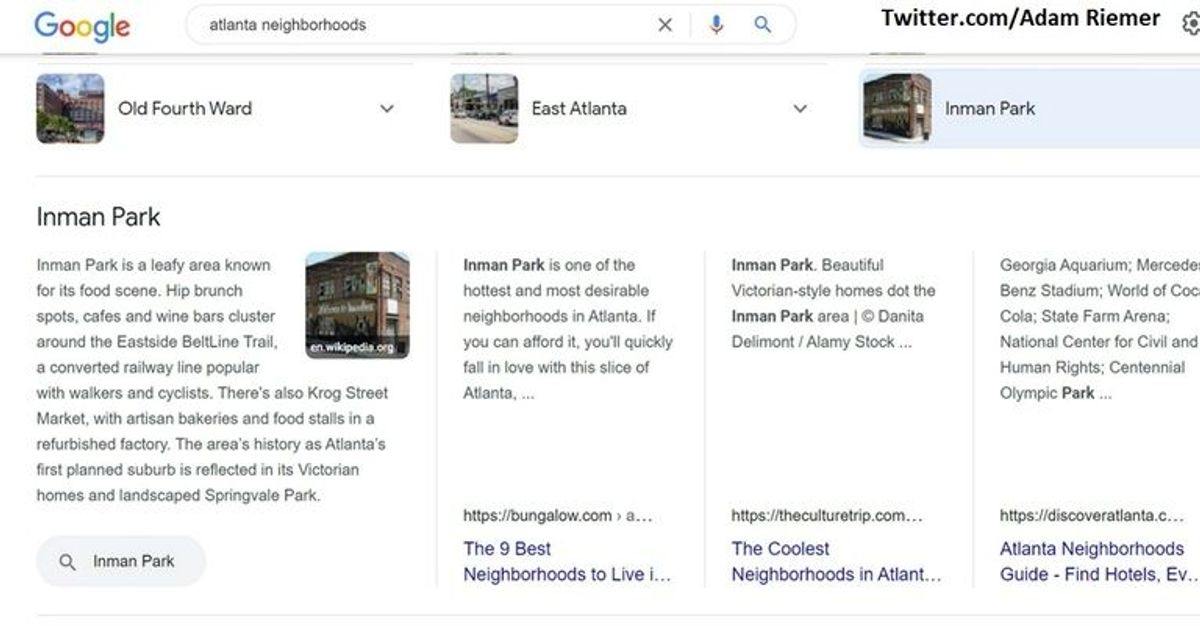This screenshot has height=628, width=1200.
Task: Click text 'Delimont / Alamy Stock'
Action: click(822, 342)
